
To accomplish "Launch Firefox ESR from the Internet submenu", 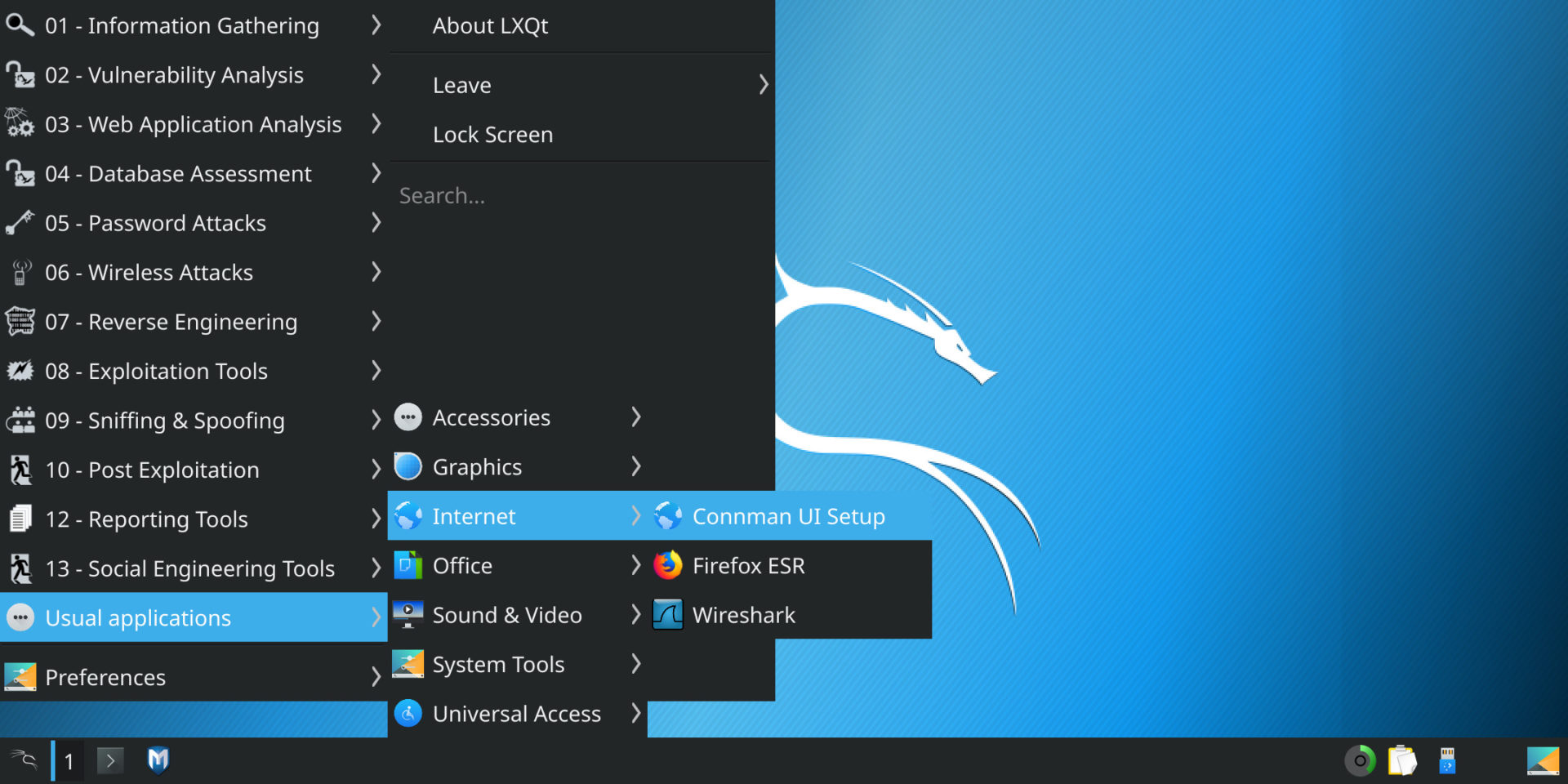I will [748, 565].
